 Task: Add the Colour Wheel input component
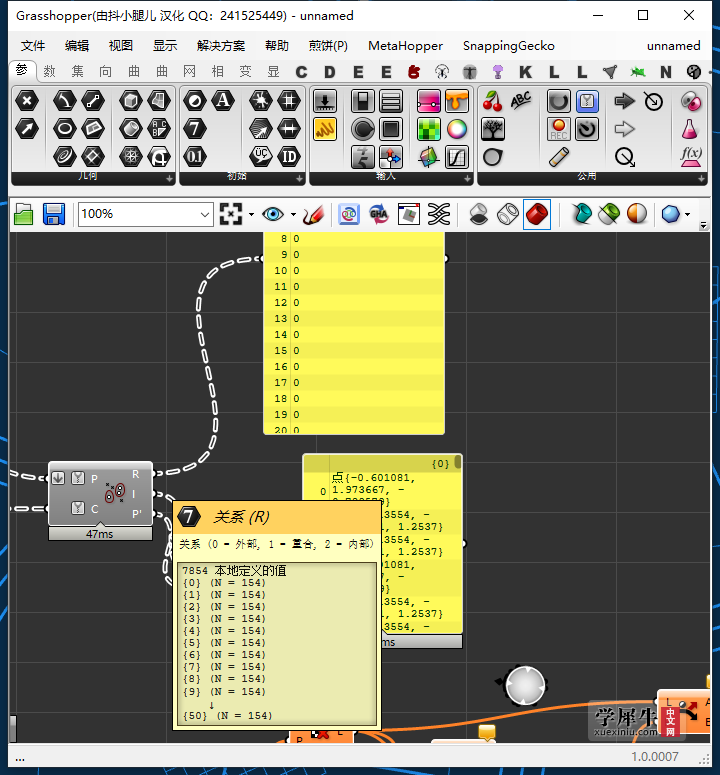click(x=457, y=129)
